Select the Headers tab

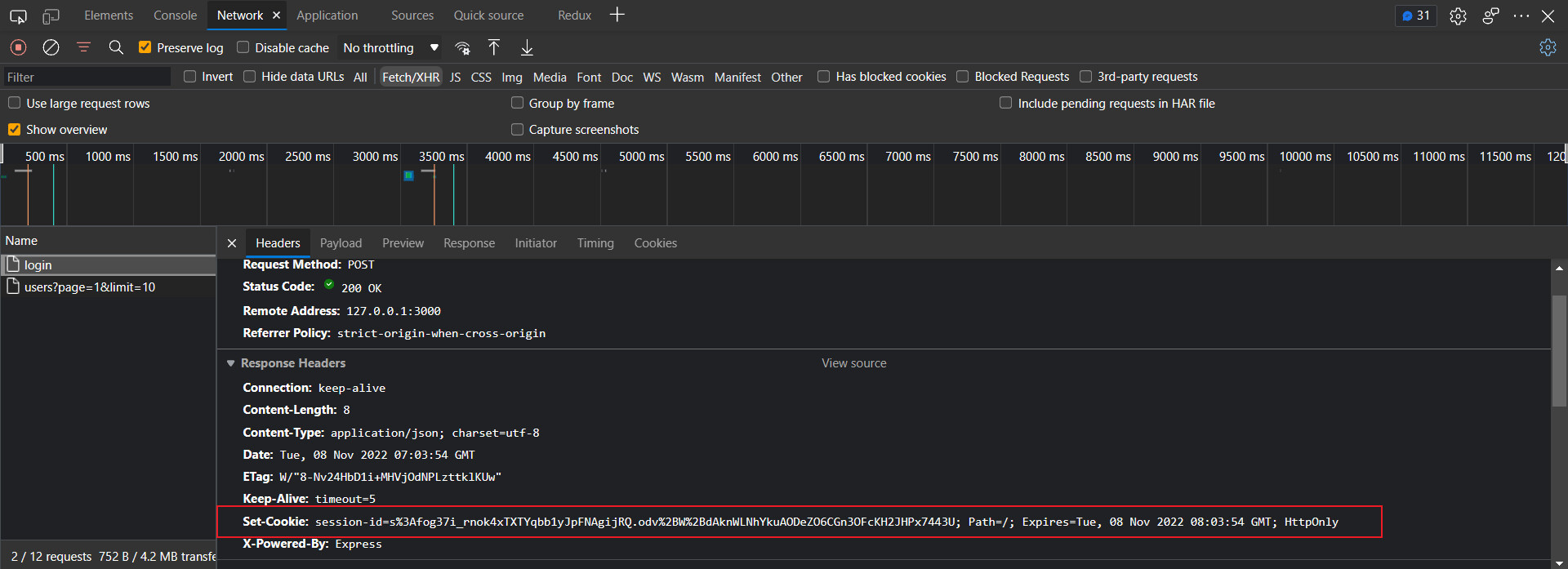tap(278, 243)
